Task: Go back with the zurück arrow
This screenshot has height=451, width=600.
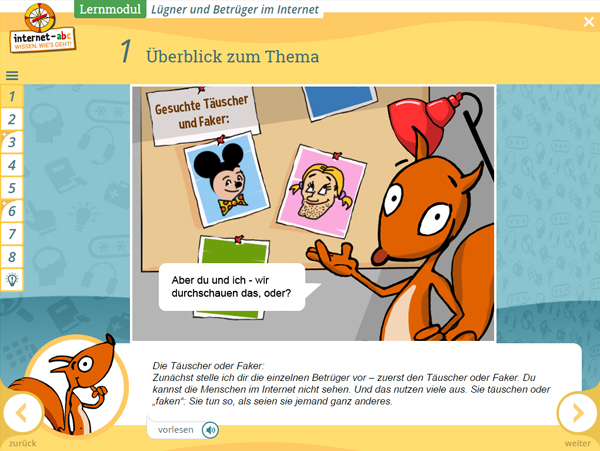Action: [22, 412]
